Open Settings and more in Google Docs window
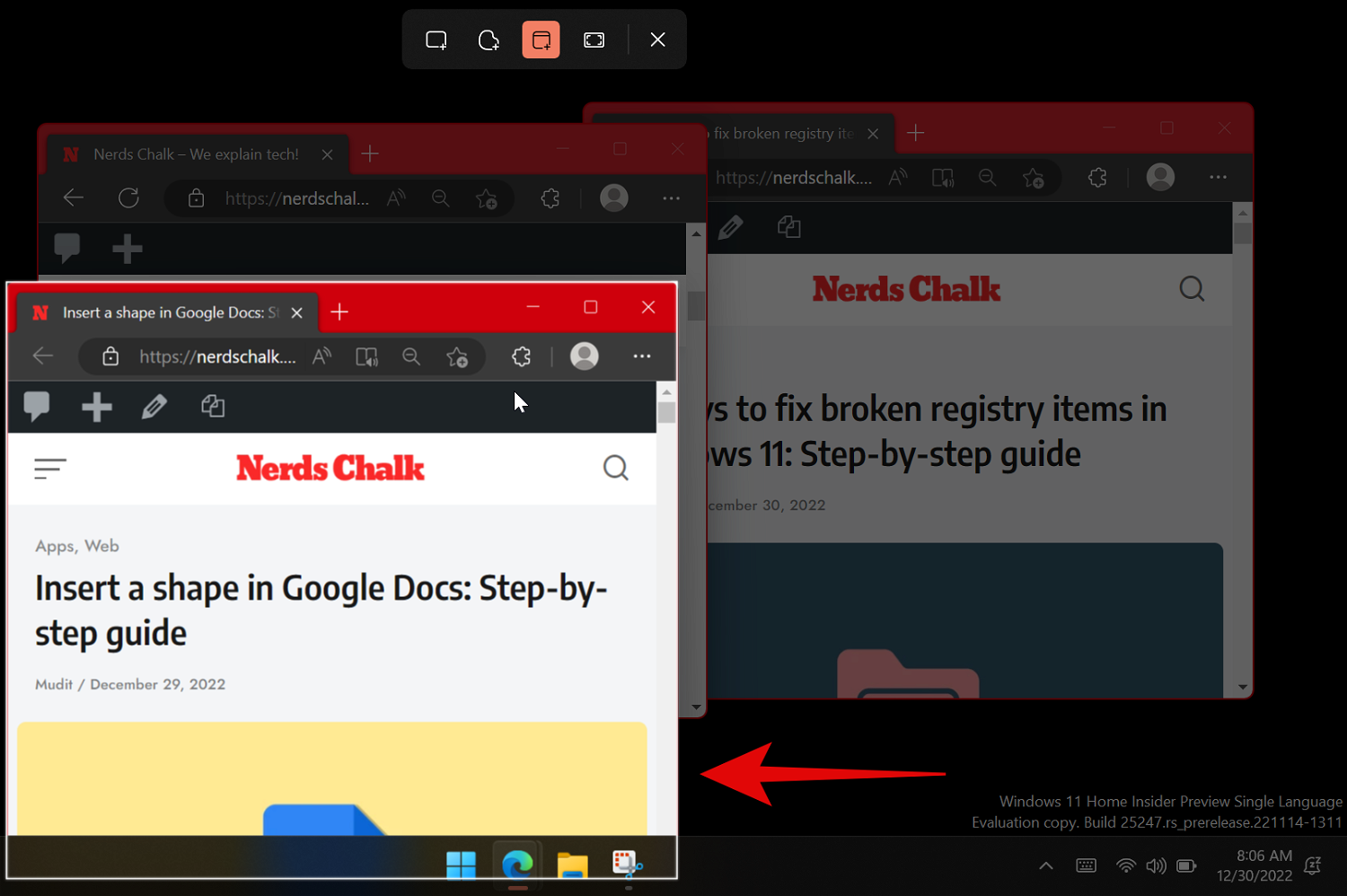The height and width of the screenshot is (896, 1347). coord(642,356)
